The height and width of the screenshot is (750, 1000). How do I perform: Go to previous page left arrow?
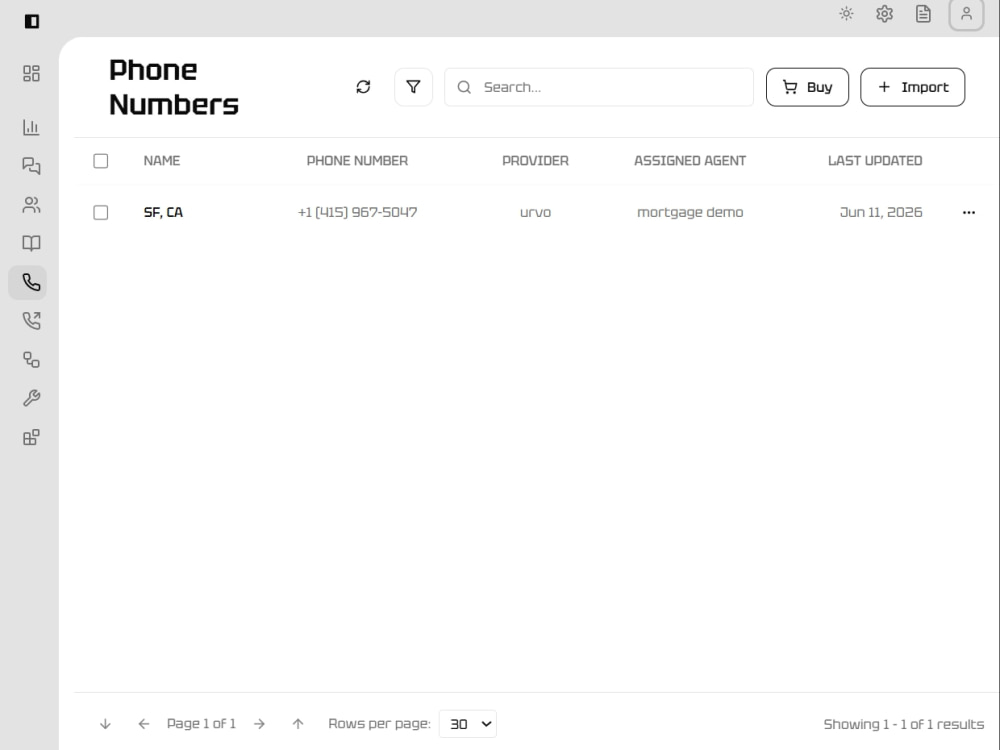click(x=143, y=724)
